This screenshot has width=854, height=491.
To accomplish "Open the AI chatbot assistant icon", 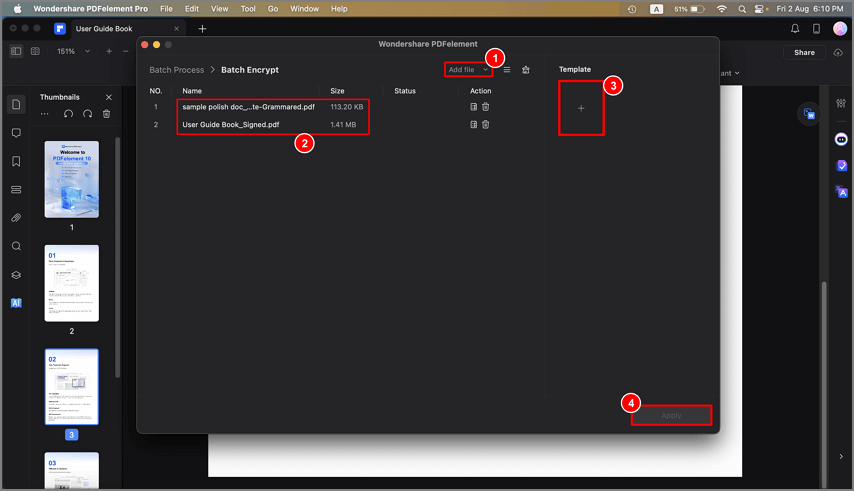I will coord(841,140).
